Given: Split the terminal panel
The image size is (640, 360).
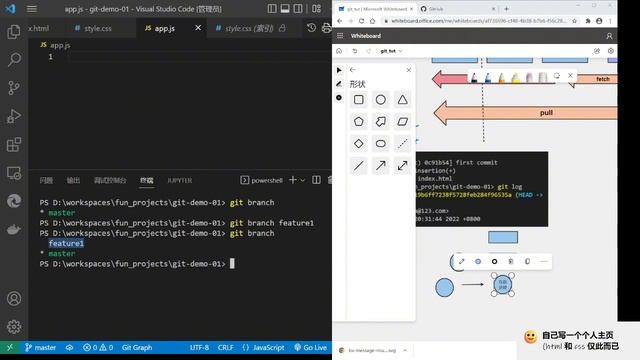Looking at the screenshot, I should click(316, 180).
